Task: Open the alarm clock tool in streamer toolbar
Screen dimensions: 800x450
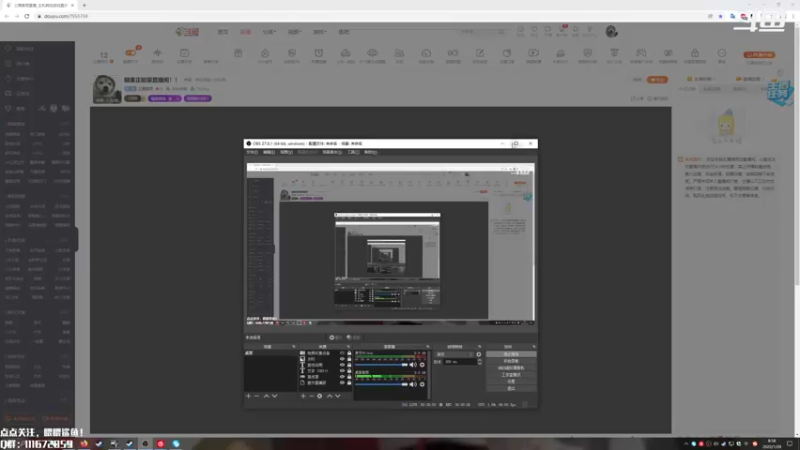Action: point(318,53)
